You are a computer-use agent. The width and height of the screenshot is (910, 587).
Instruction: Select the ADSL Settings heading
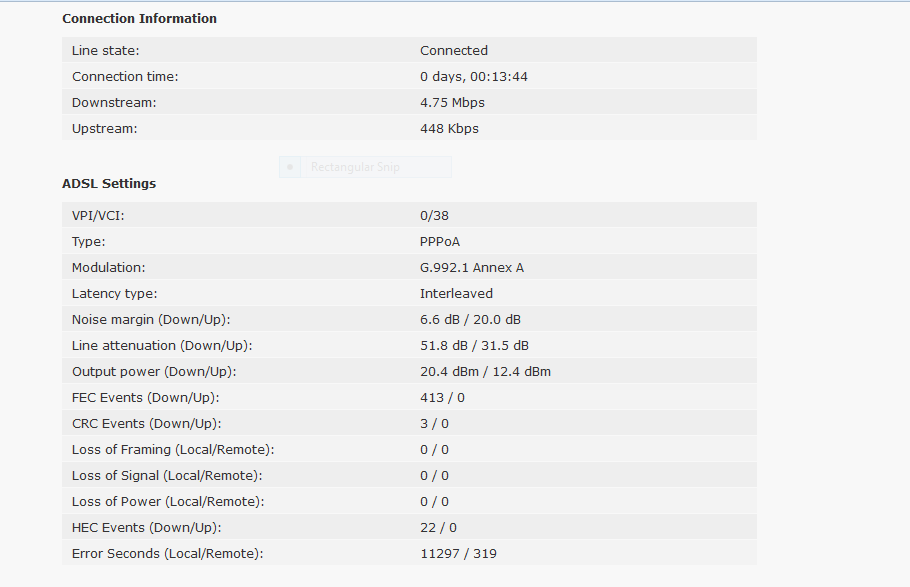[x=109, y=183]
